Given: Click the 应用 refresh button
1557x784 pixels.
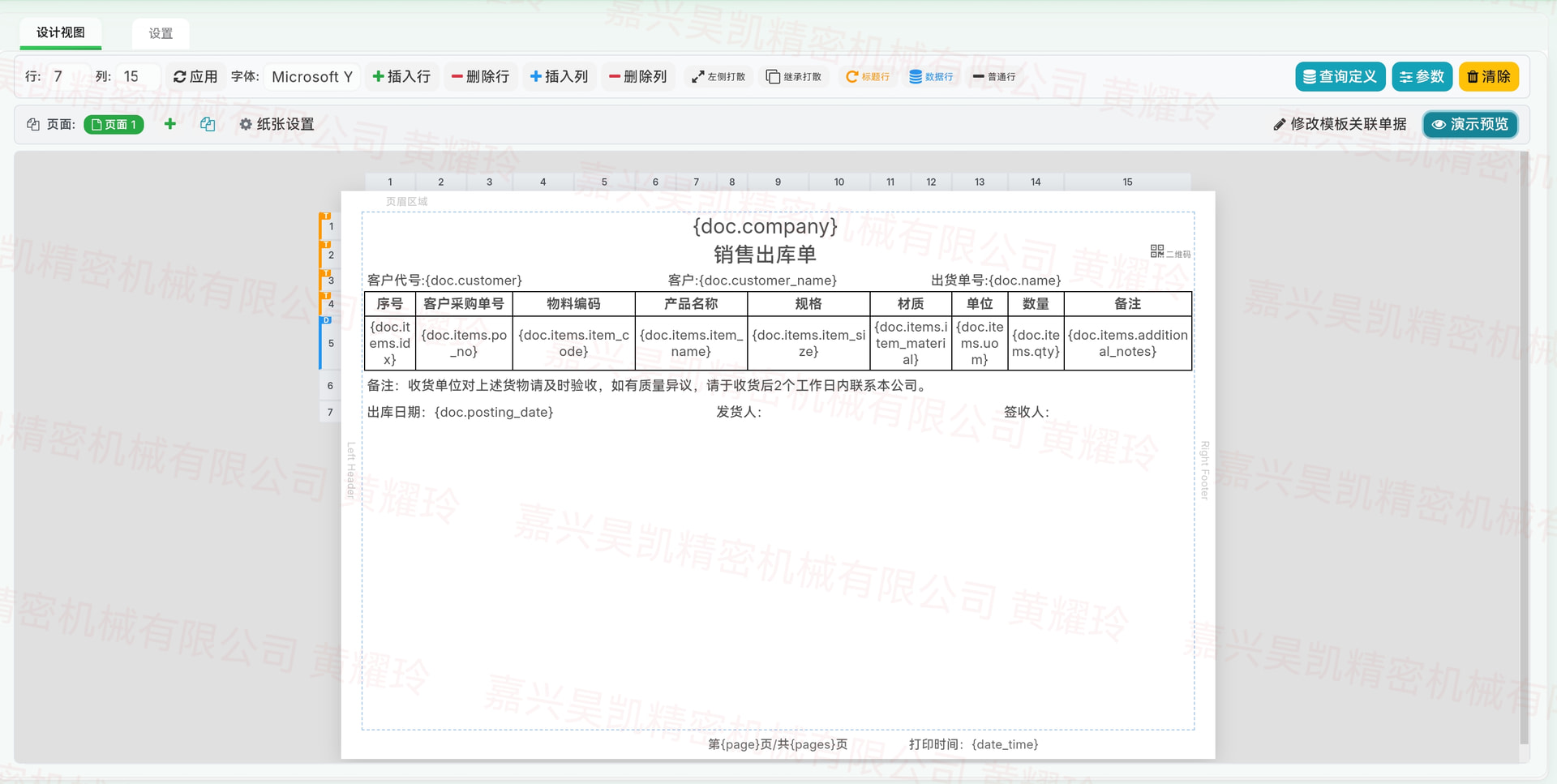Looking at the screenshot, I should (195, 76).
